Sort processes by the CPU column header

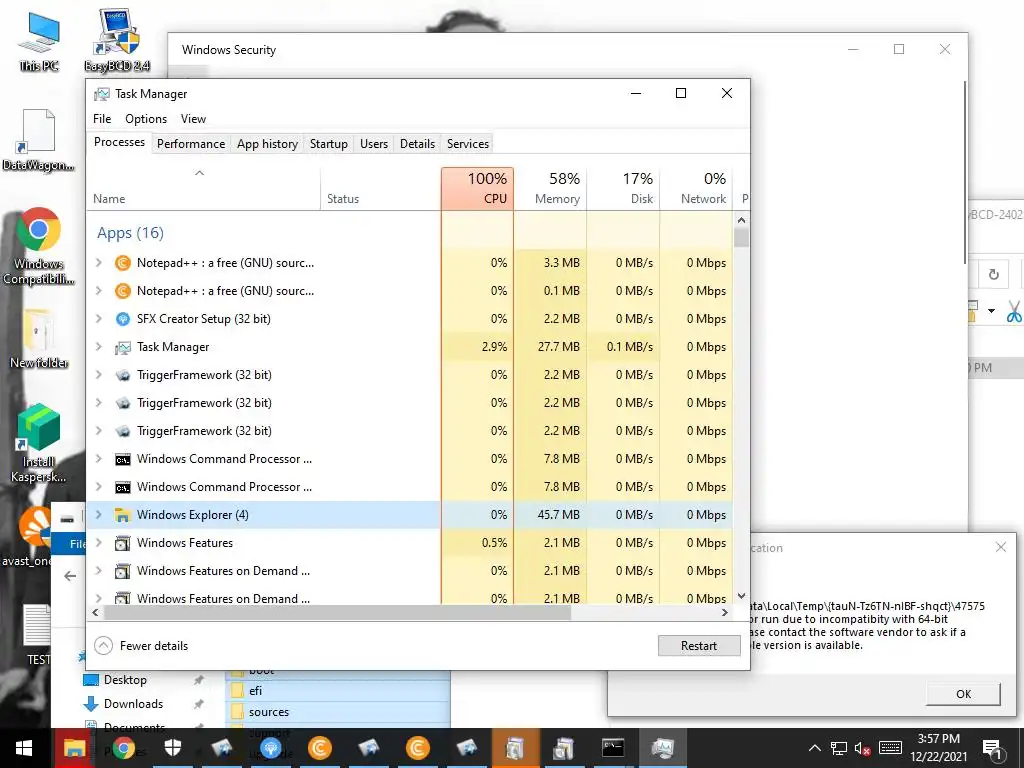477,188
